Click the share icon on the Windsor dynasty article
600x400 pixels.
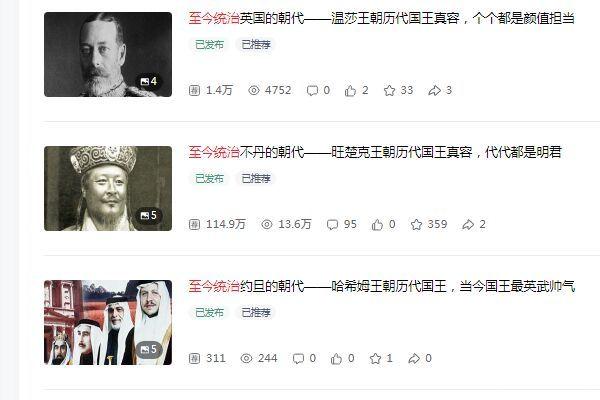434,90
